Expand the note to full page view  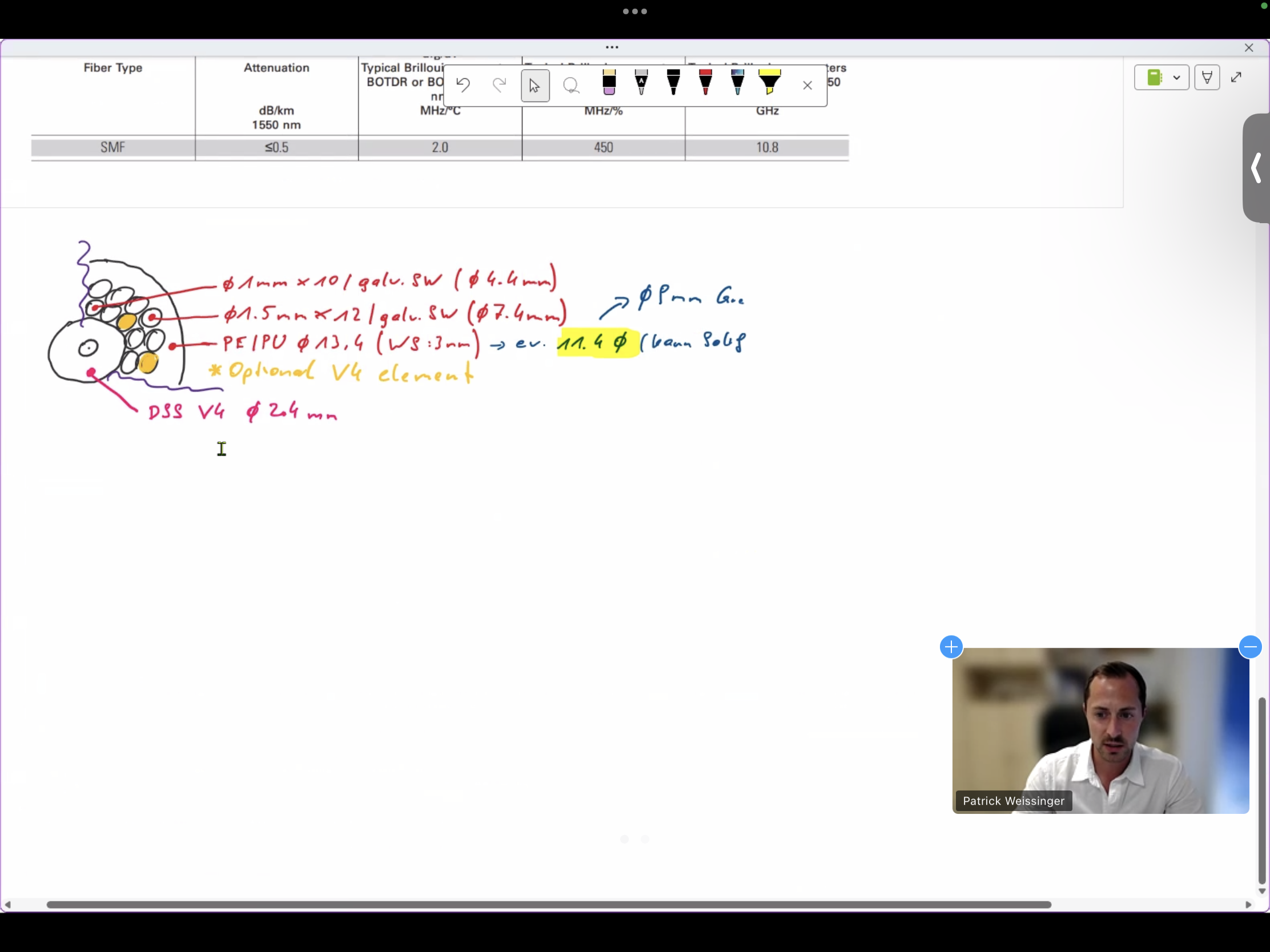click(1236, 78)
